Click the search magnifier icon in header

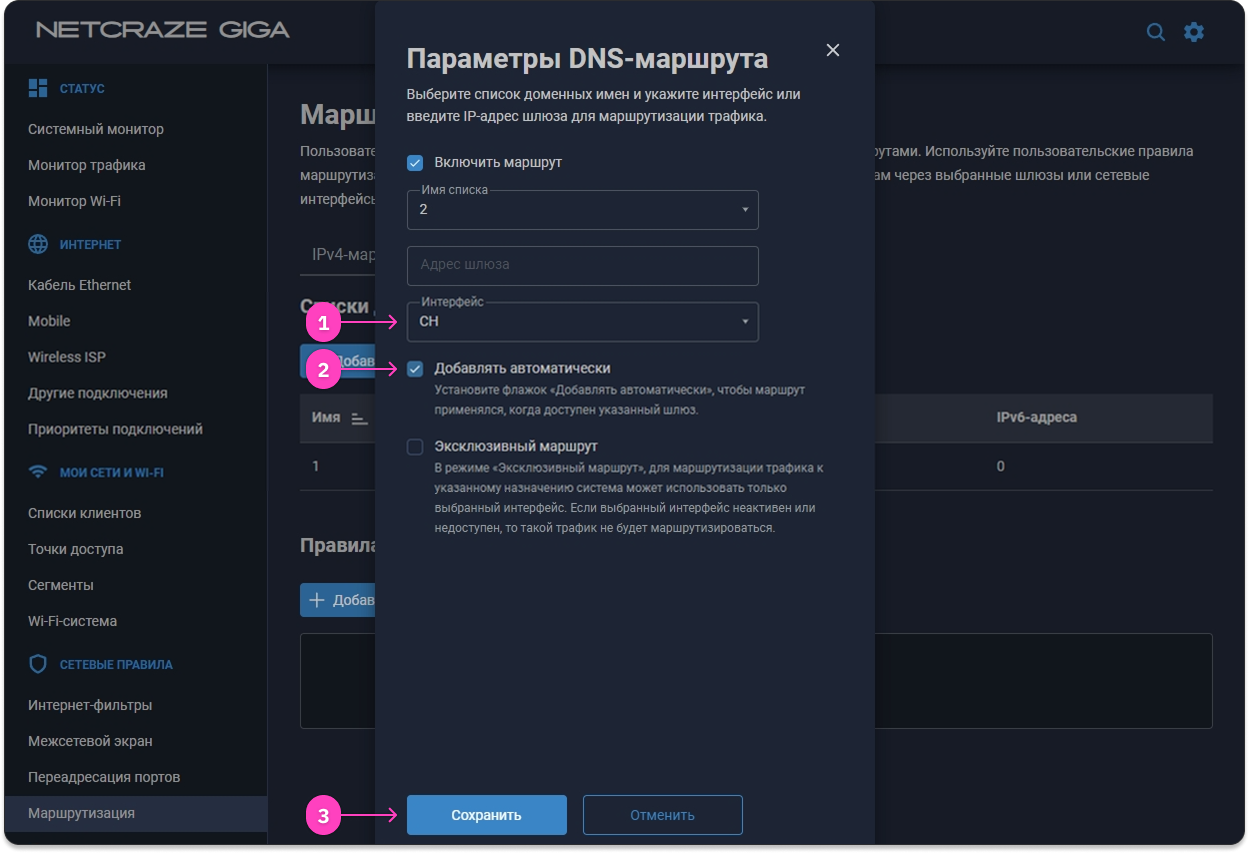pos(1155,32)
